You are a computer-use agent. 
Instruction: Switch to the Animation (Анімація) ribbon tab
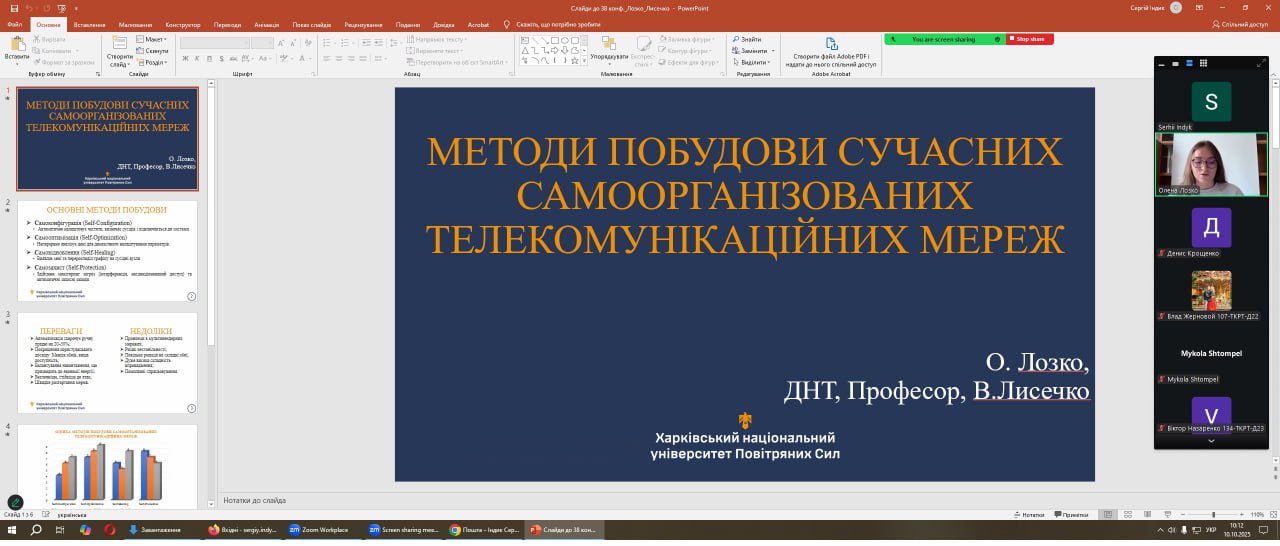[x=266, y=23]
